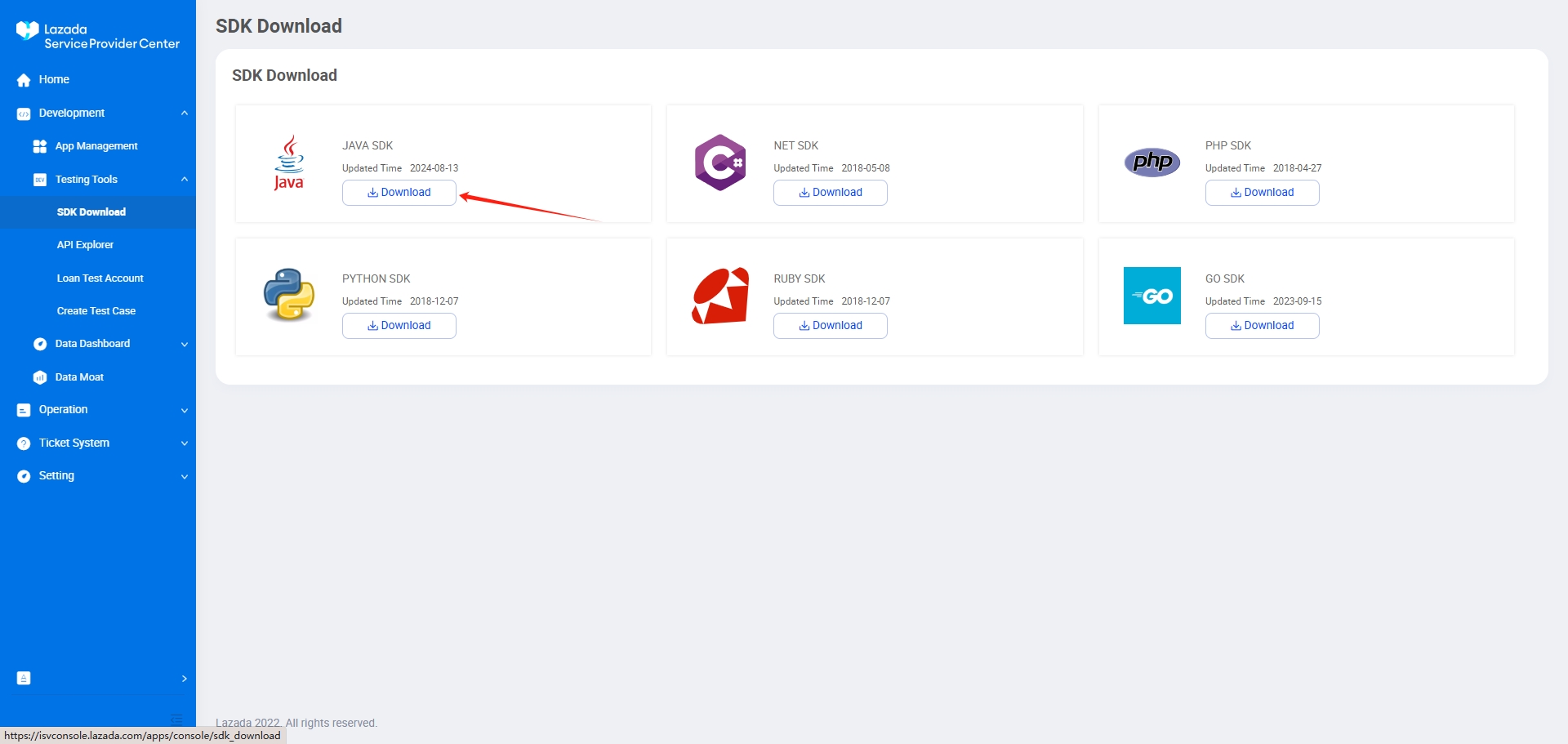Click the RUBY SDK title text
1568x744 pixels.
[x=800, y=279]
